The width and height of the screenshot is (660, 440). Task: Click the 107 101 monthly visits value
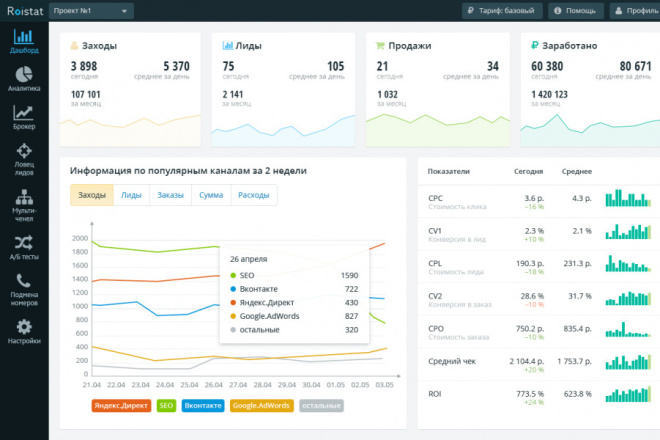pyautogui.click(x=86, y=94)
